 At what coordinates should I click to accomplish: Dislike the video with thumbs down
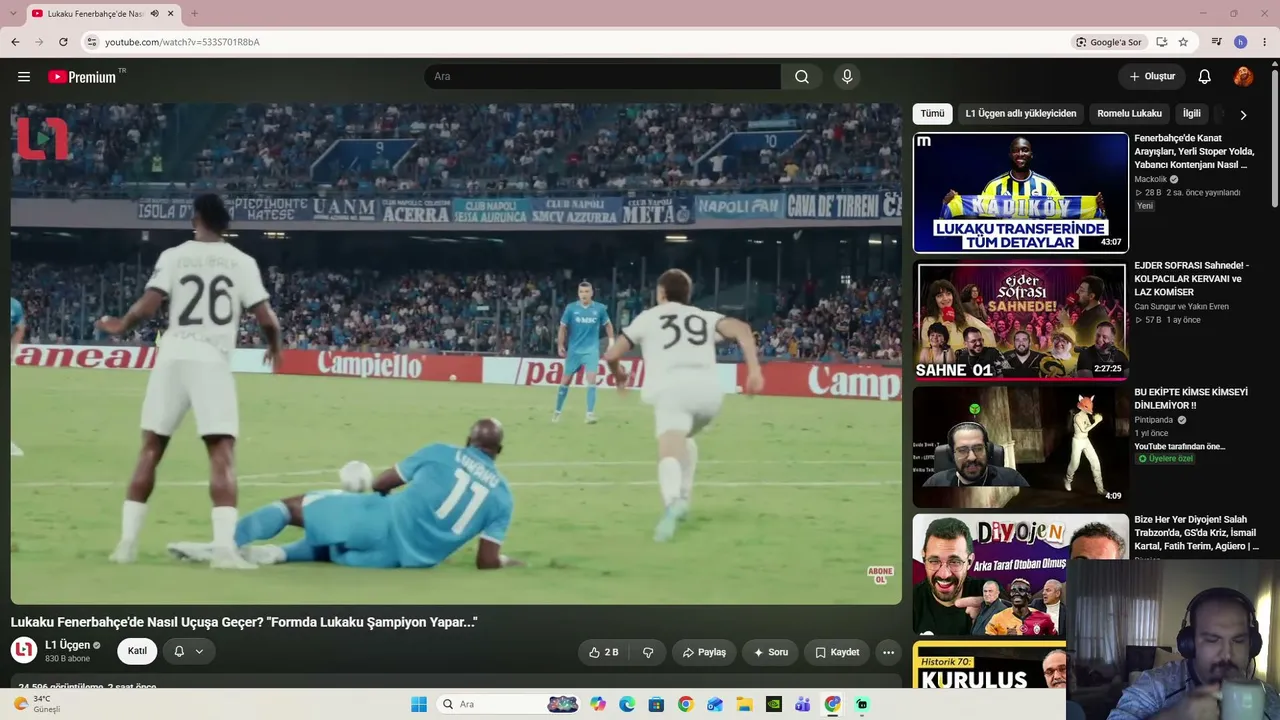coord(648,652)
